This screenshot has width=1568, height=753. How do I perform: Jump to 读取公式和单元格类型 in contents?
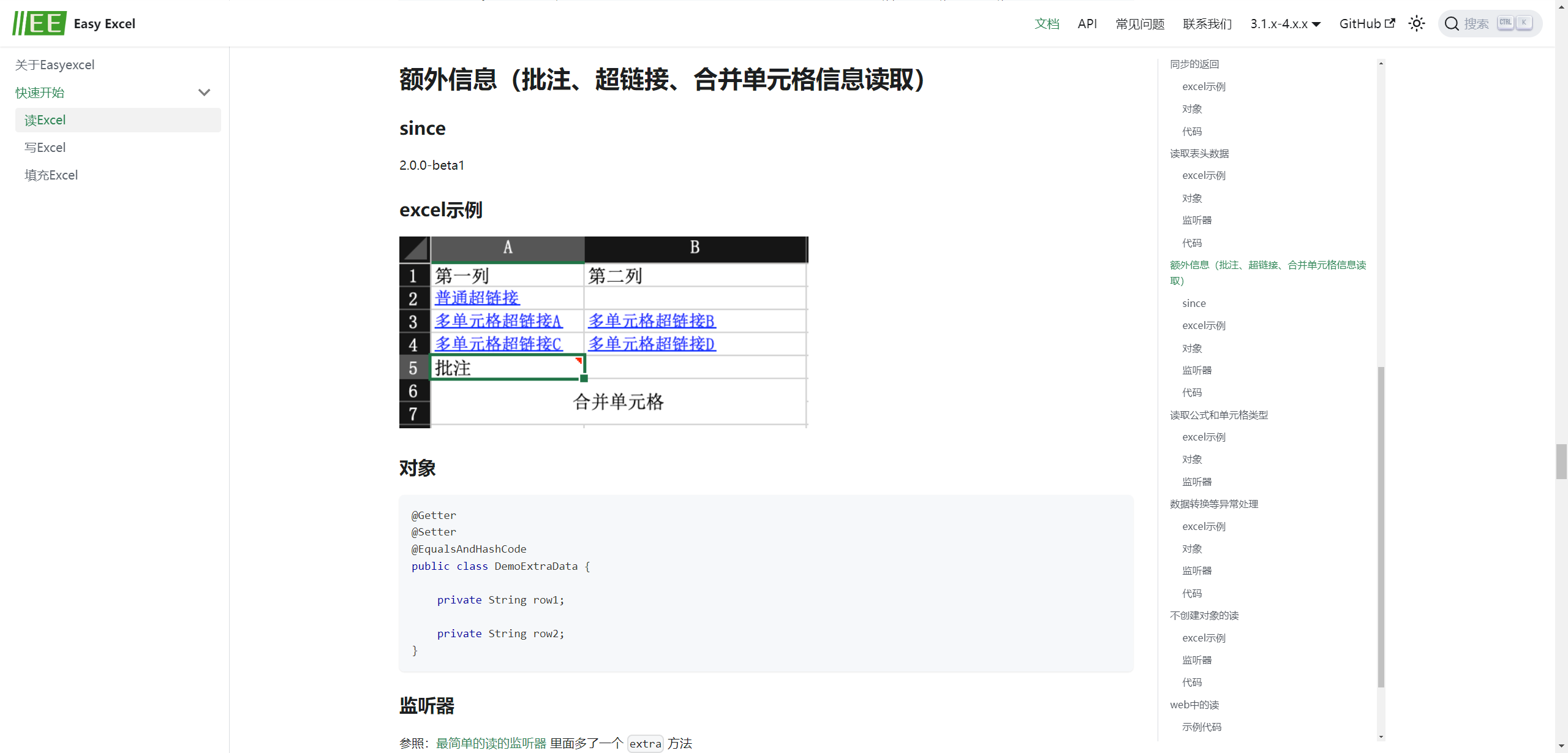pyautogui.click(x=1218, y=415)
